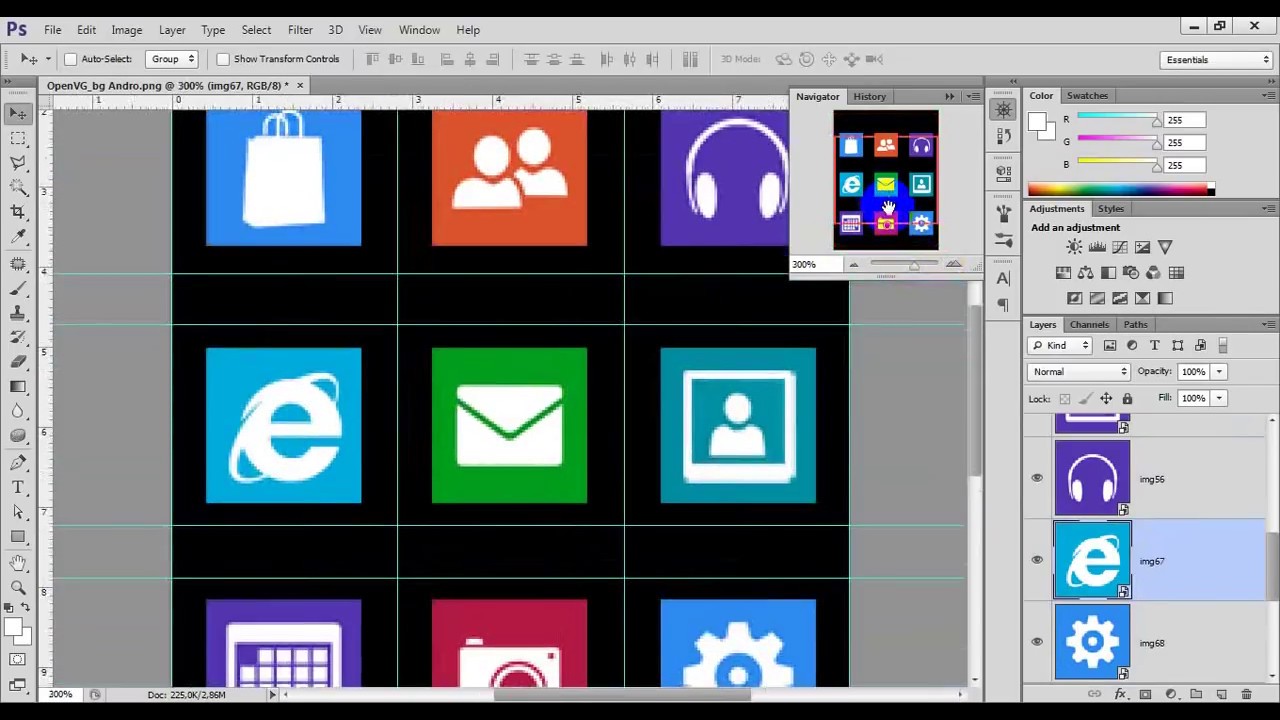Switch to the Channels tab
1280x720 pixels.
(x=1089, y=324)
